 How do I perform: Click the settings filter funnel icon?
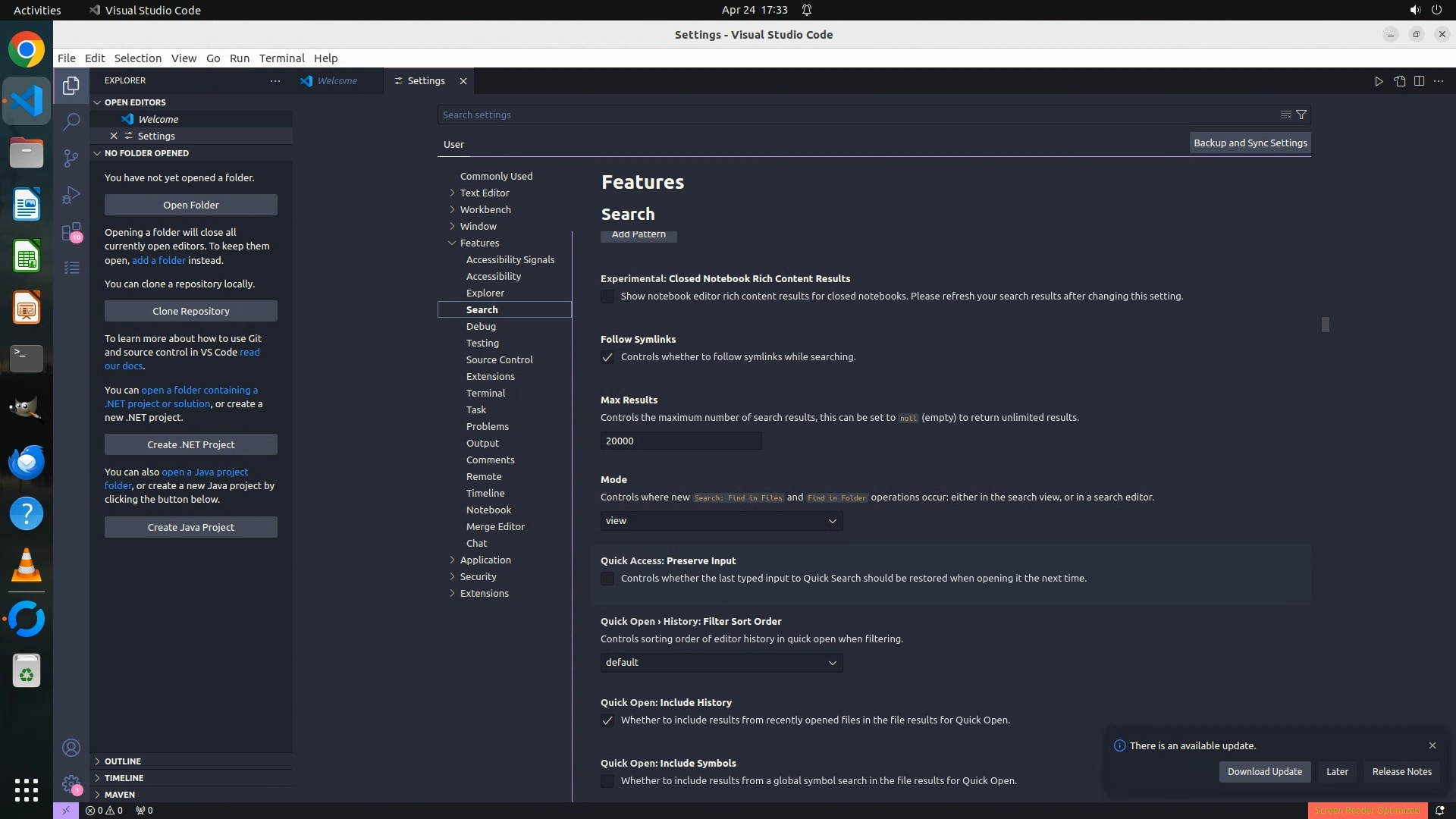(x=1301, y=115)
